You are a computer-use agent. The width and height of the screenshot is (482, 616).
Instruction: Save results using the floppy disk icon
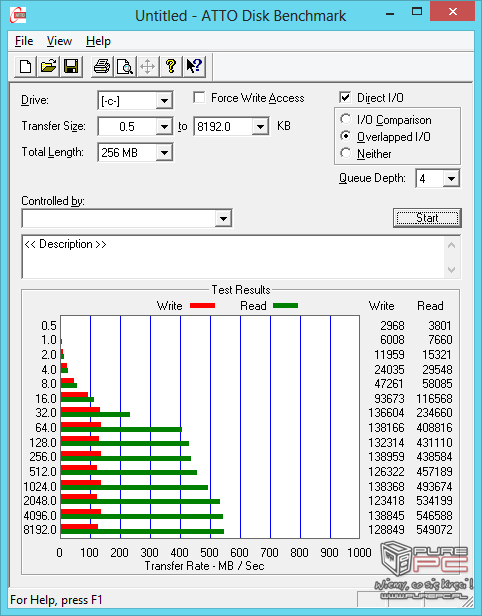(71, 66)
